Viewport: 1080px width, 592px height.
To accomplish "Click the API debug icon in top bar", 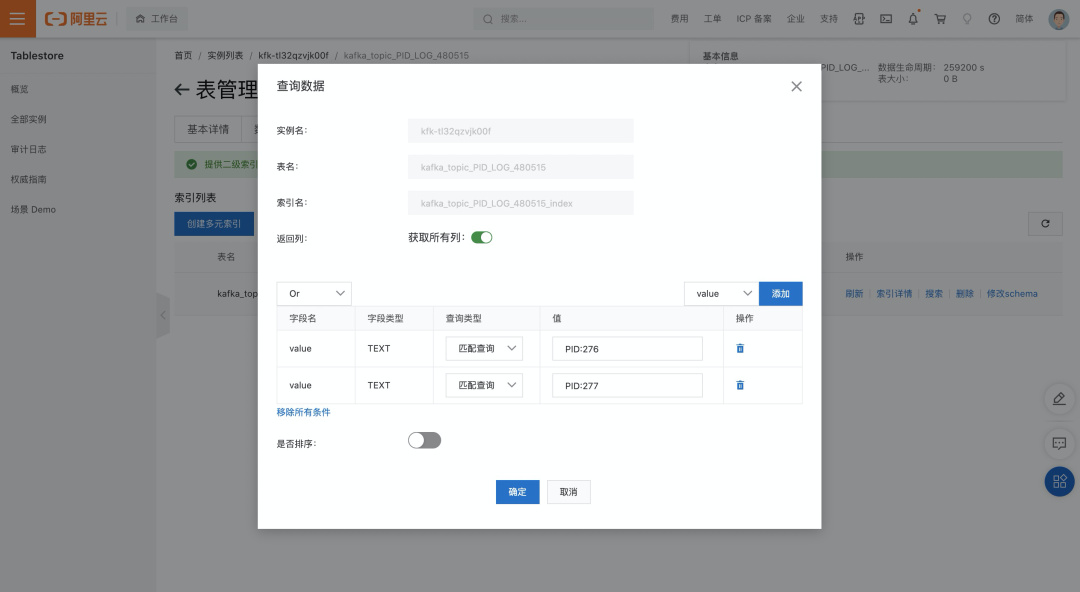I will click(859, 19).
